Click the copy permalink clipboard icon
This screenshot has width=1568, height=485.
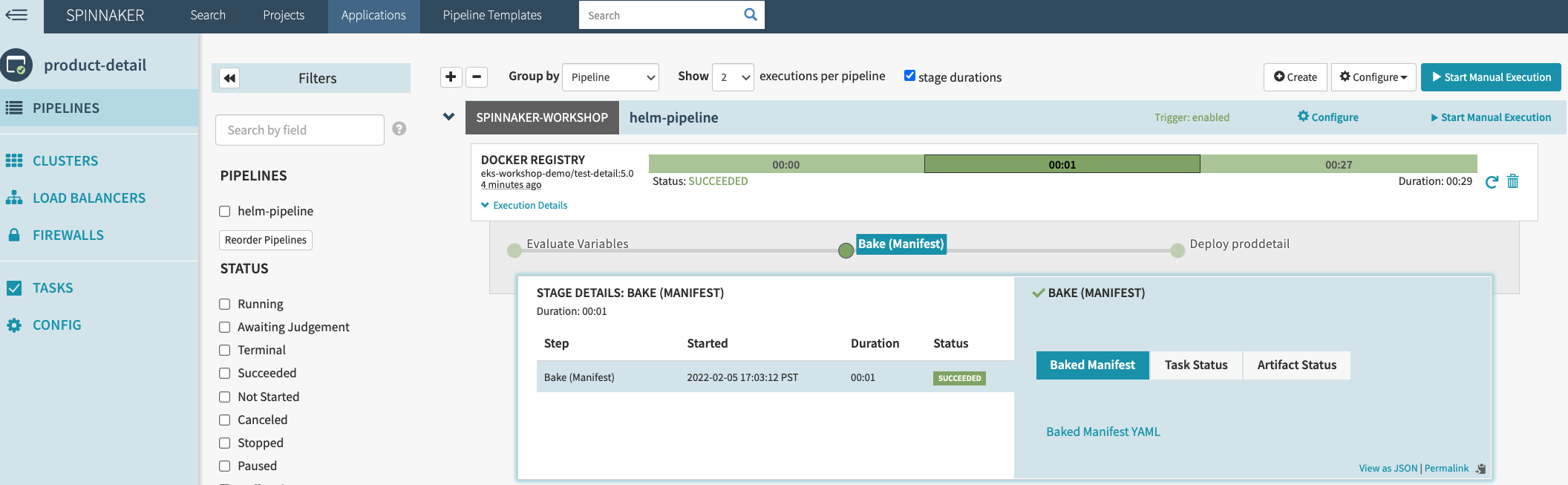click(x=1480, y=469)
